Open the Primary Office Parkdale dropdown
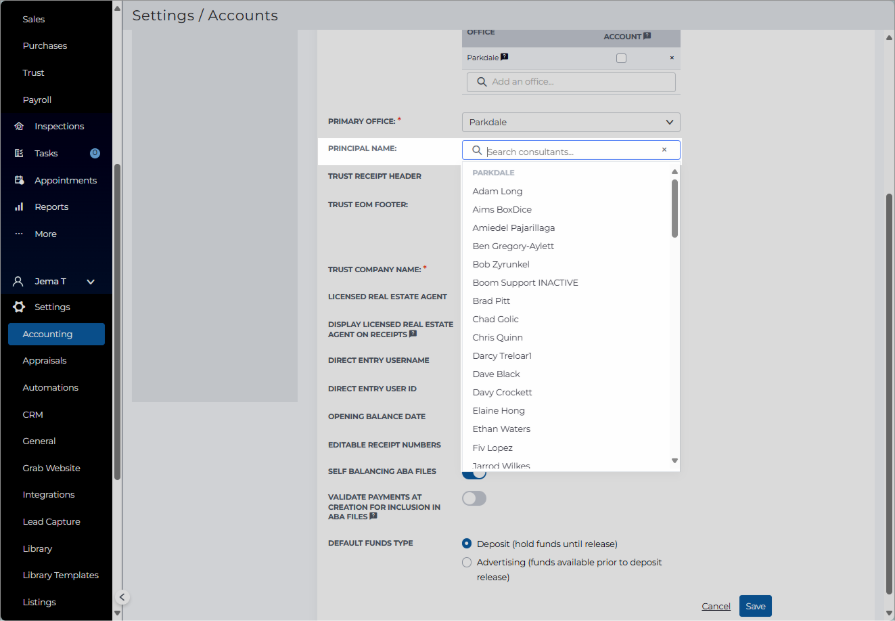The width and height of the screenshot is (895, 621). coord(571,122)
